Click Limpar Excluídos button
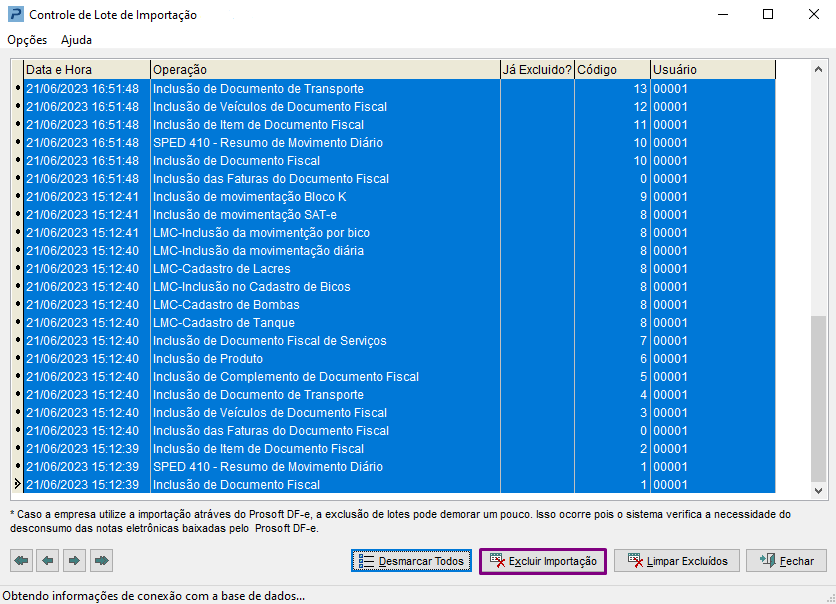Screen dimensions: 836x604 point(677,561)
